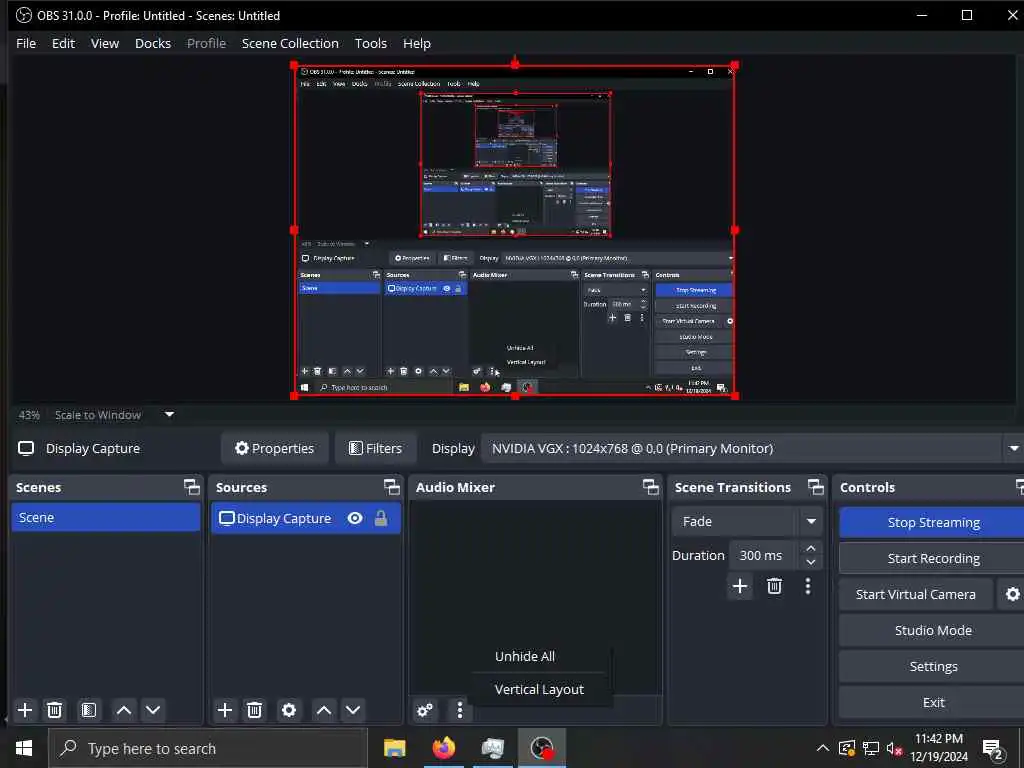Delete selected source with trash icon

coord(255,710)
